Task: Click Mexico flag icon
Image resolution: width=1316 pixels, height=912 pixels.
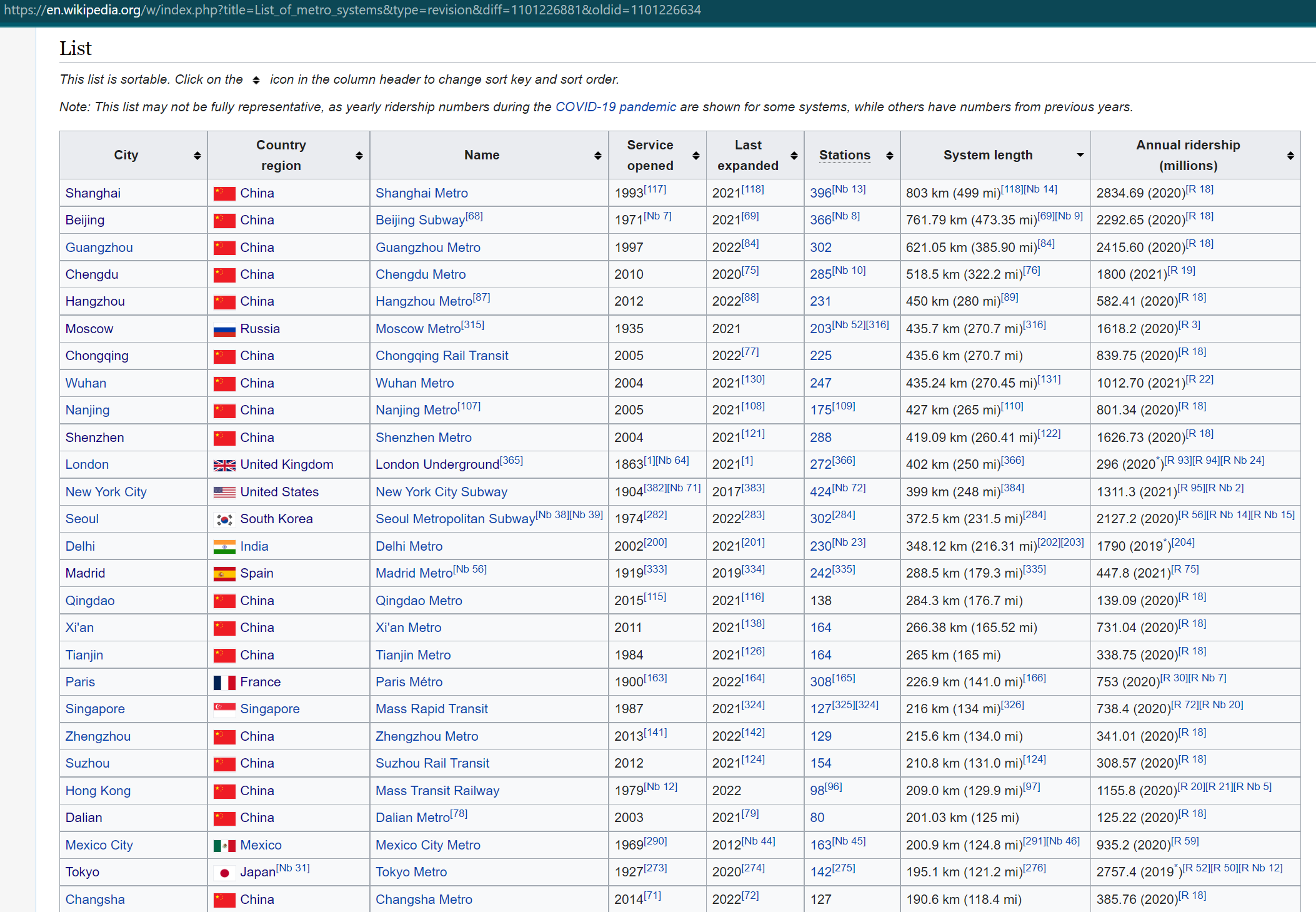Action: click(224, 846)
